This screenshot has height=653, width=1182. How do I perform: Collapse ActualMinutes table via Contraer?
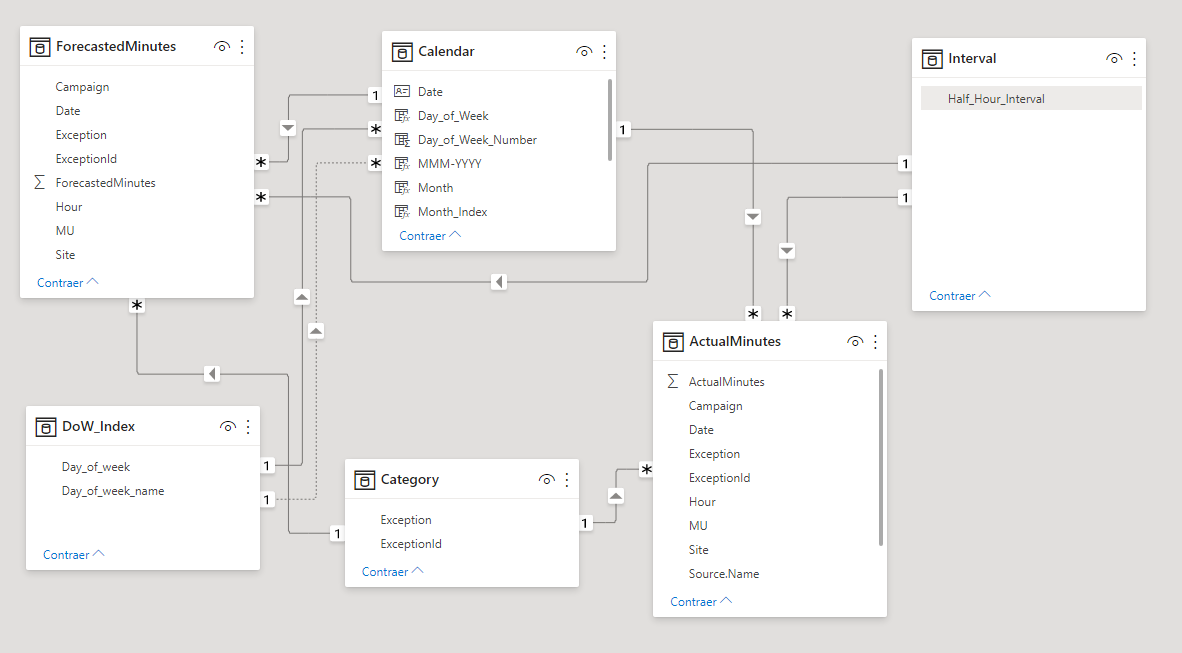tap(701, 602)
